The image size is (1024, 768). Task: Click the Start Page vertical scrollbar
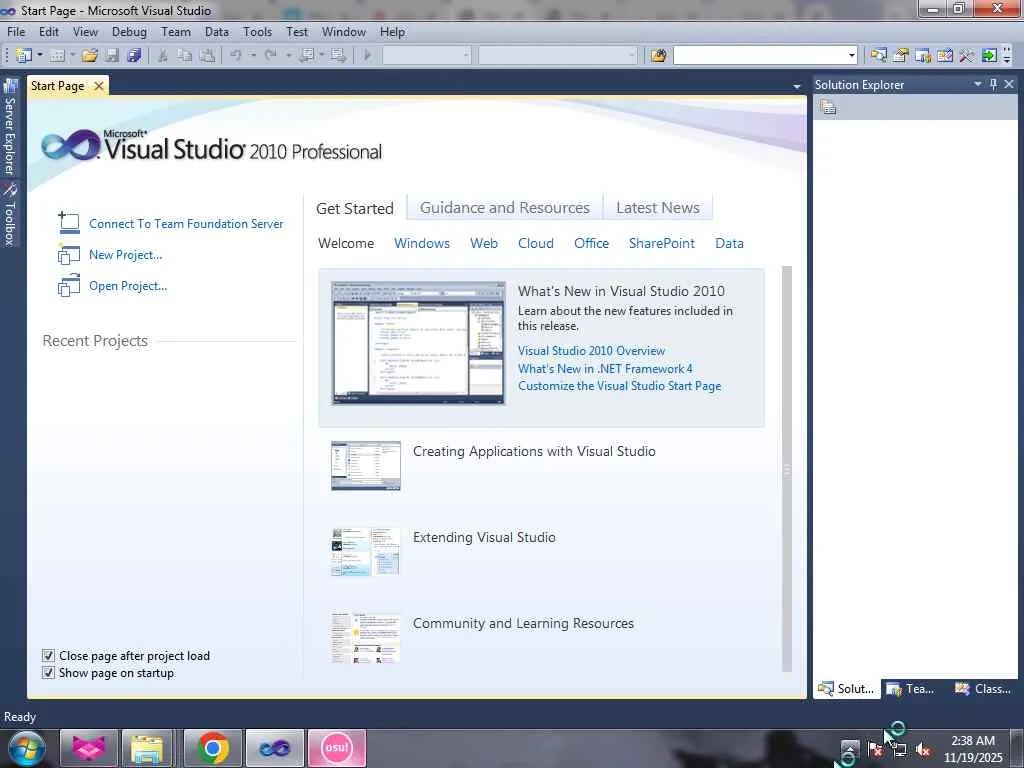pos(787,469)
